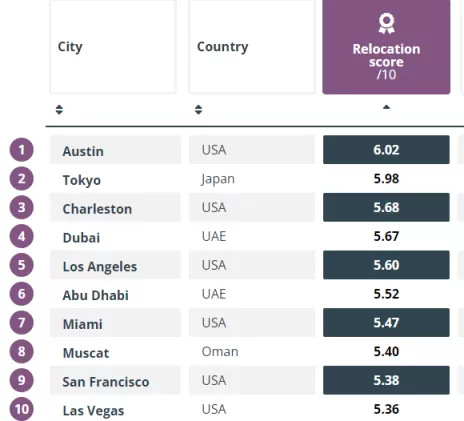Select the Austin row
Image resolution: width=464 pixels, height=421 pixels.
pos(250,150)
